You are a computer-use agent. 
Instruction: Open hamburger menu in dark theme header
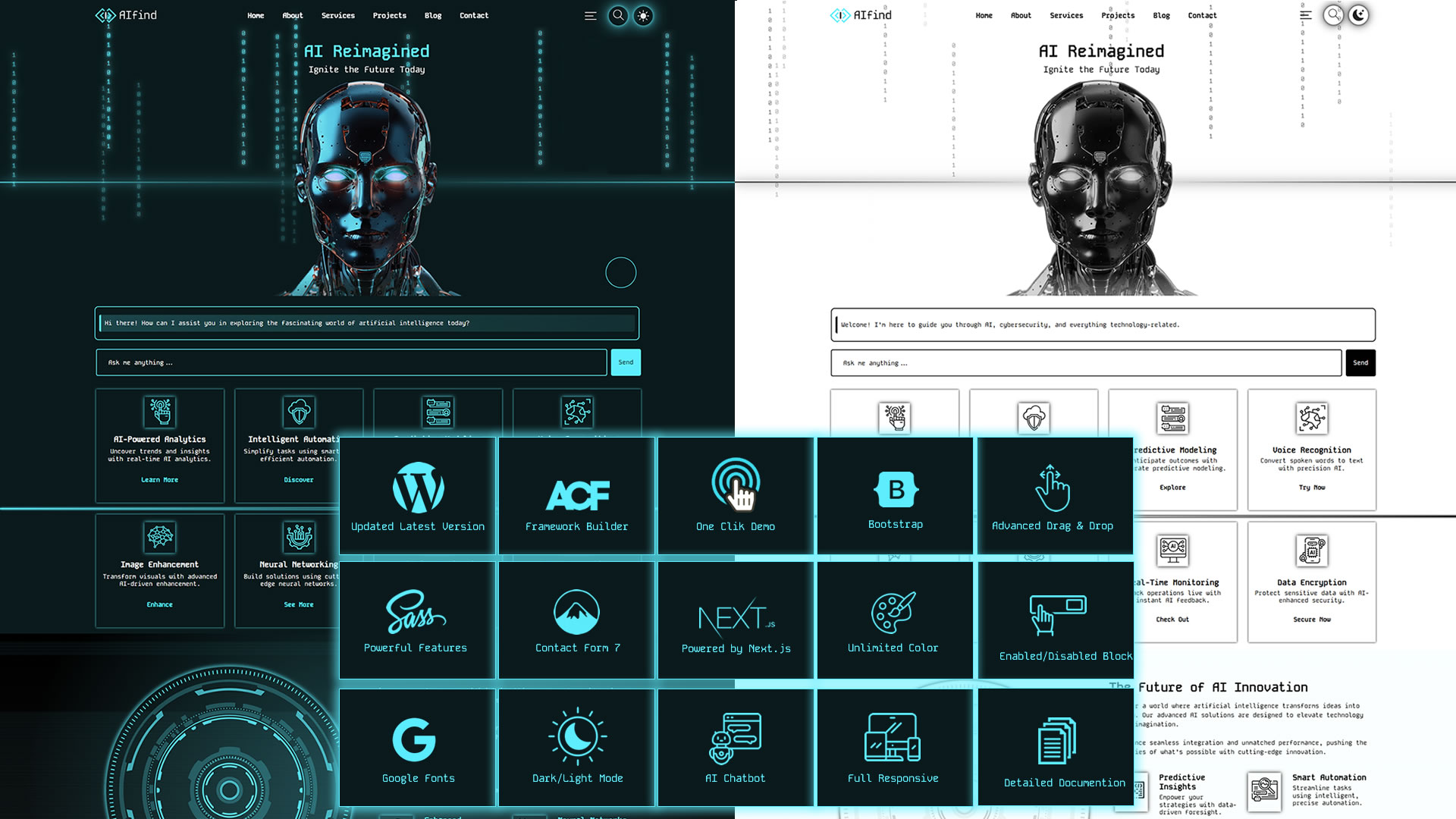(590, 15)
